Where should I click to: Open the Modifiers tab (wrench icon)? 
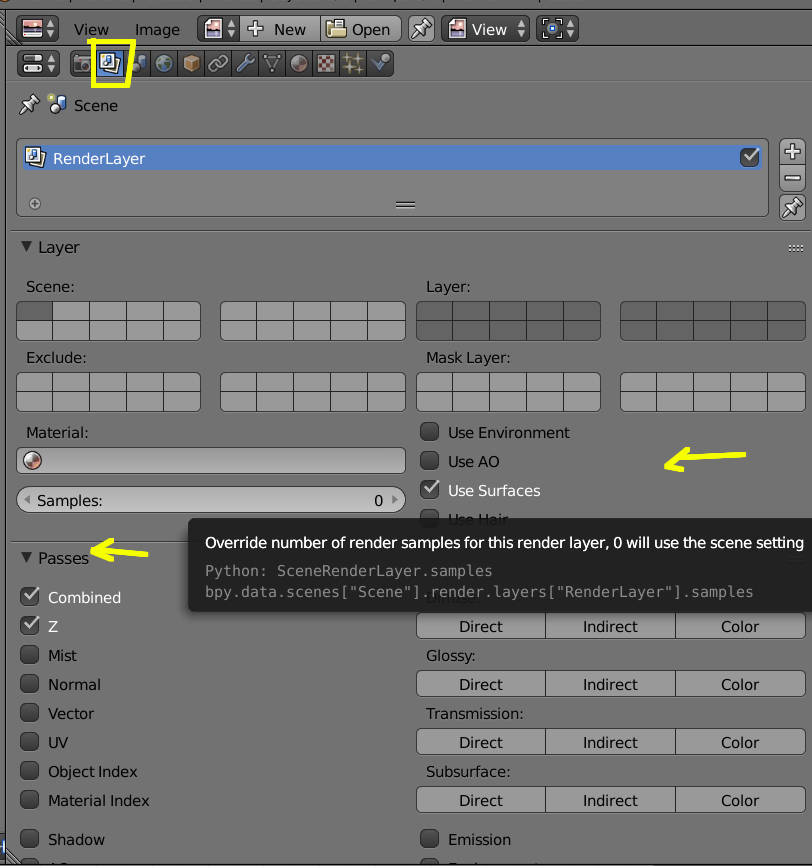pyautogui.click(x=245, y=64)
